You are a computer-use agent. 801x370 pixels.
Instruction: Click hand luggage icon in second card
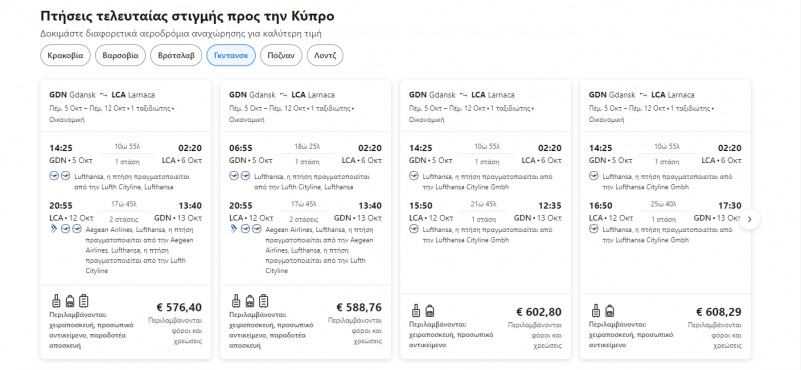236,301
